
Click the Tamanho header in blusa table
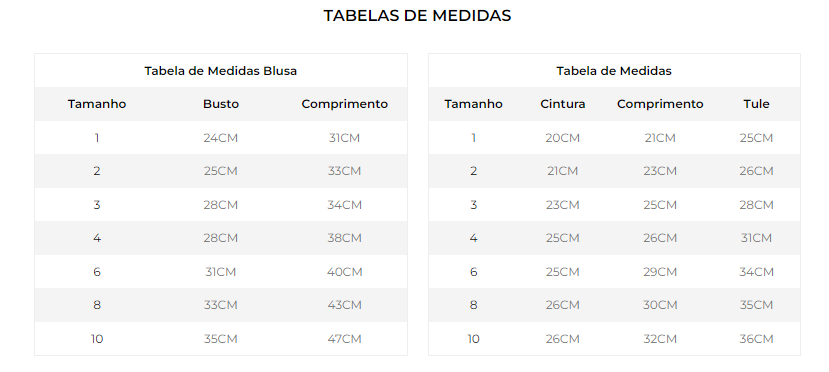click(97, 104)
